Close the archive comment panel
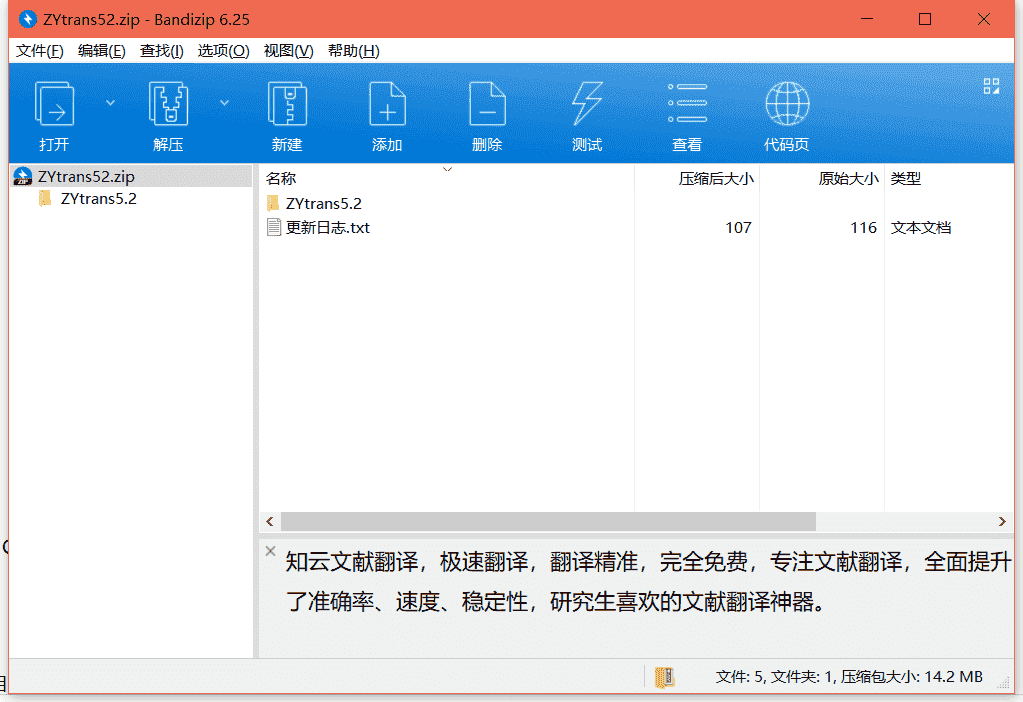 tap(270, 551)
